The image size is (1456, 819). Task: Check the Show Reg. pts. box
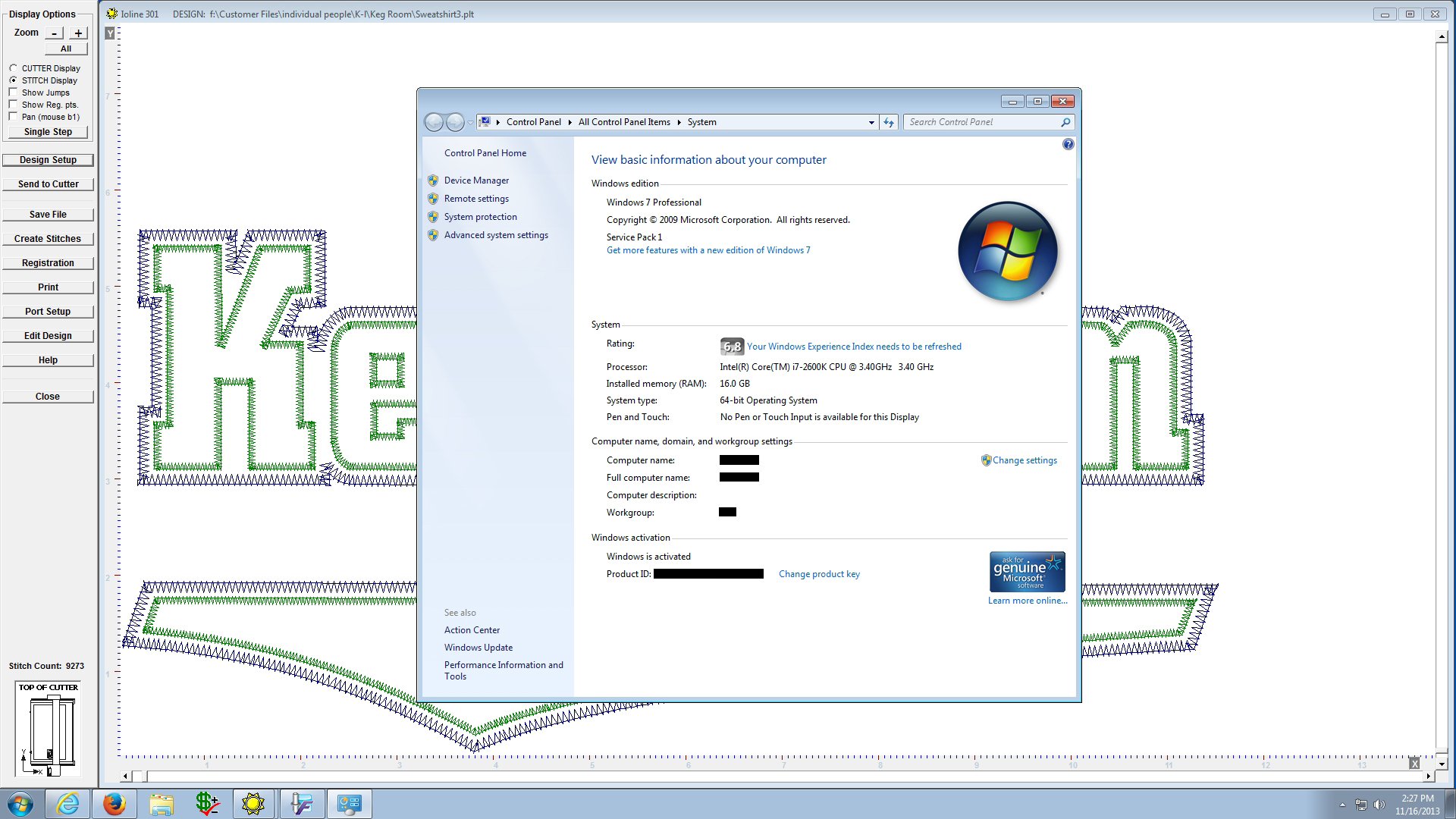click(14, 105)
